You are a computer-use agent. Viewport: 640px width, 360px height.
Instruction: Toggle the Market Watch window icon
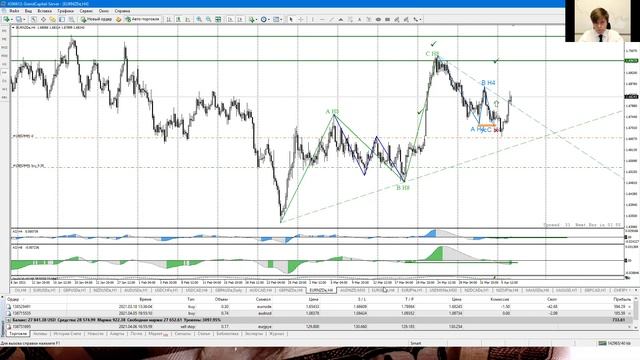pyautogui.click(x=34, y=19)
